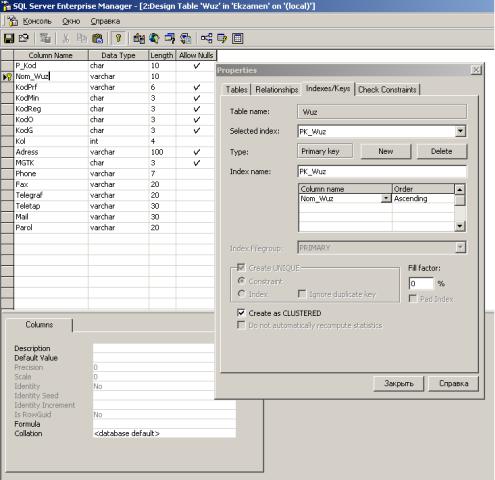
Task: Toggle Allow Nulls for KodPrf
Action: click(x=197, y=87)
